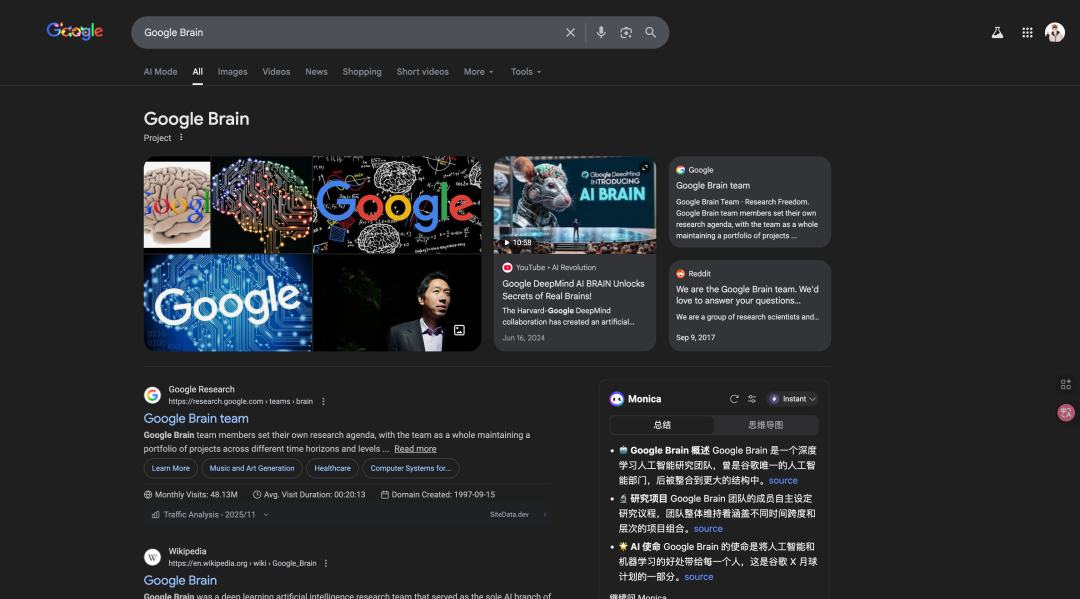The image size is (1080, 599).
Task: Click the Google logo
Action: (x=74, y=31)
